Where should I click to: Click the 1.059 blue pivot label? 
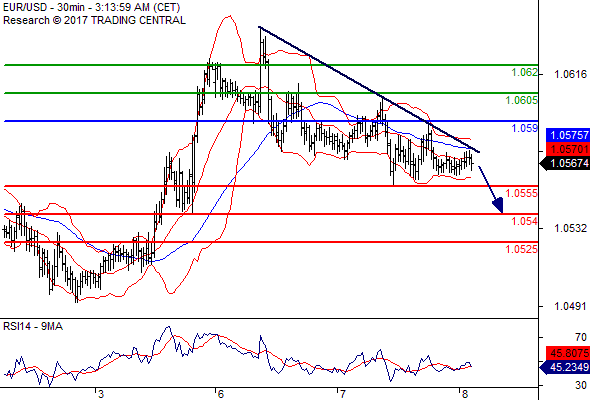coord(524,128)
